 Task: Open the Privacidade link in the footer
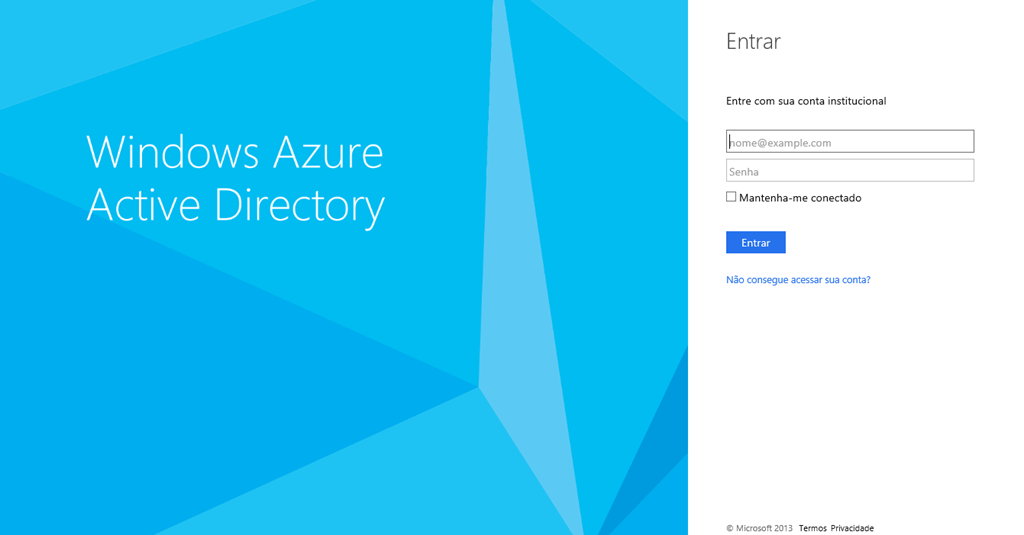click(852, 528)
